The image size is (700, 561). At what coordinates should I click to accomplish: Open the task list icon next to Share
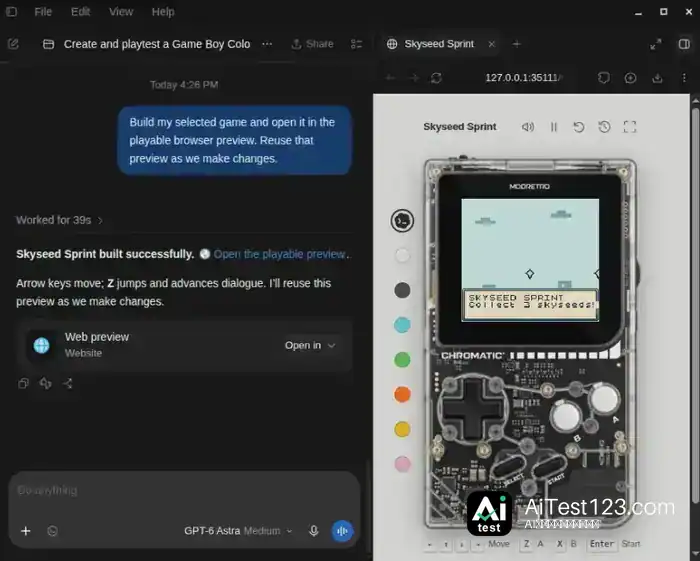pyautogui.click(x=356, y=44)
